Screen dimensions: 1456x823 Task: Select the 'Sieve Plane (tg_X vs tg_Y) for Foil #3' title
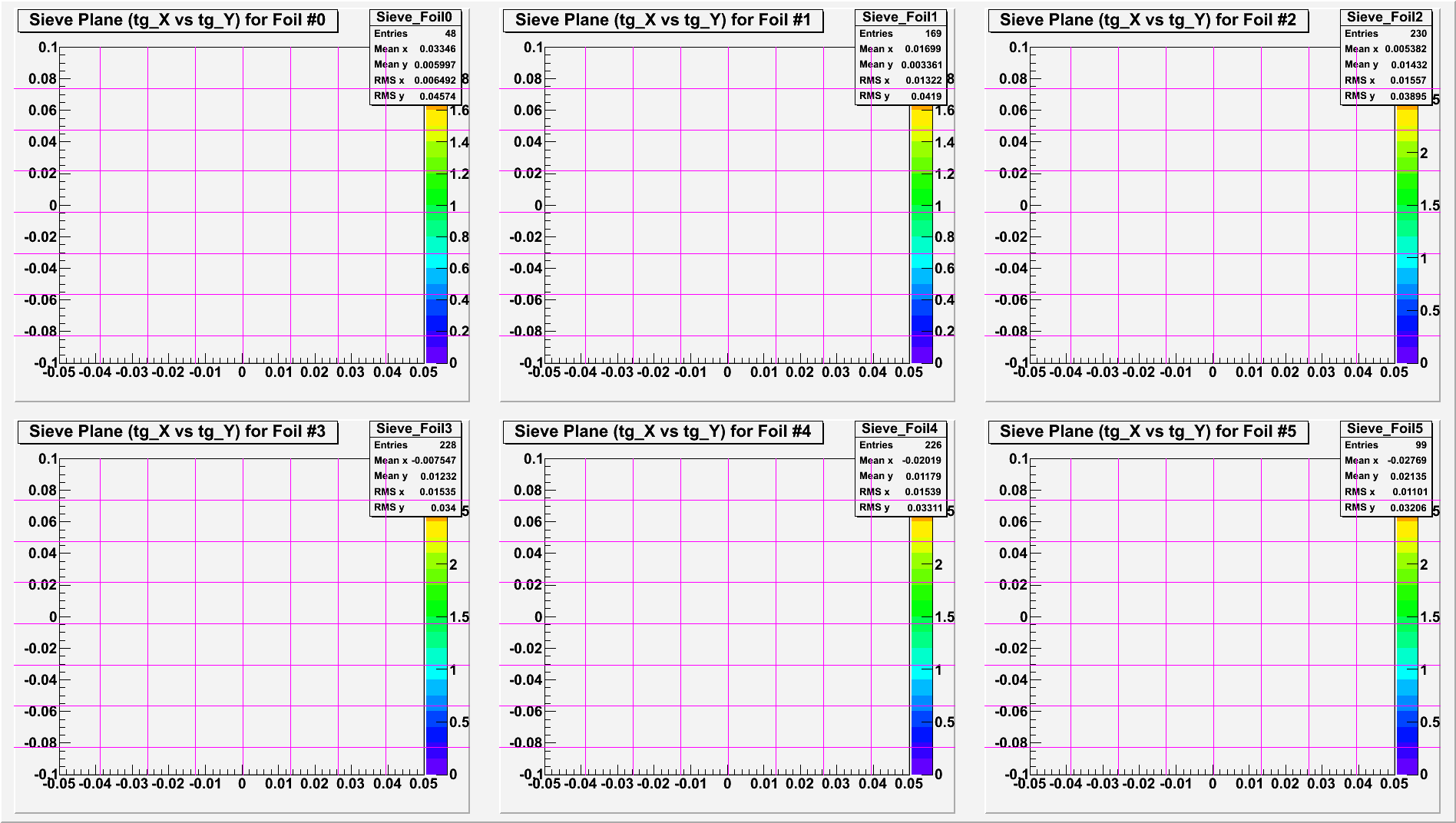pyautogui.click(x=177, y=431)
